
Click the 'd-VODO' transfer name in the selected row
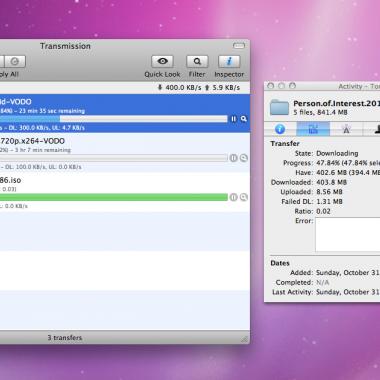16,102
